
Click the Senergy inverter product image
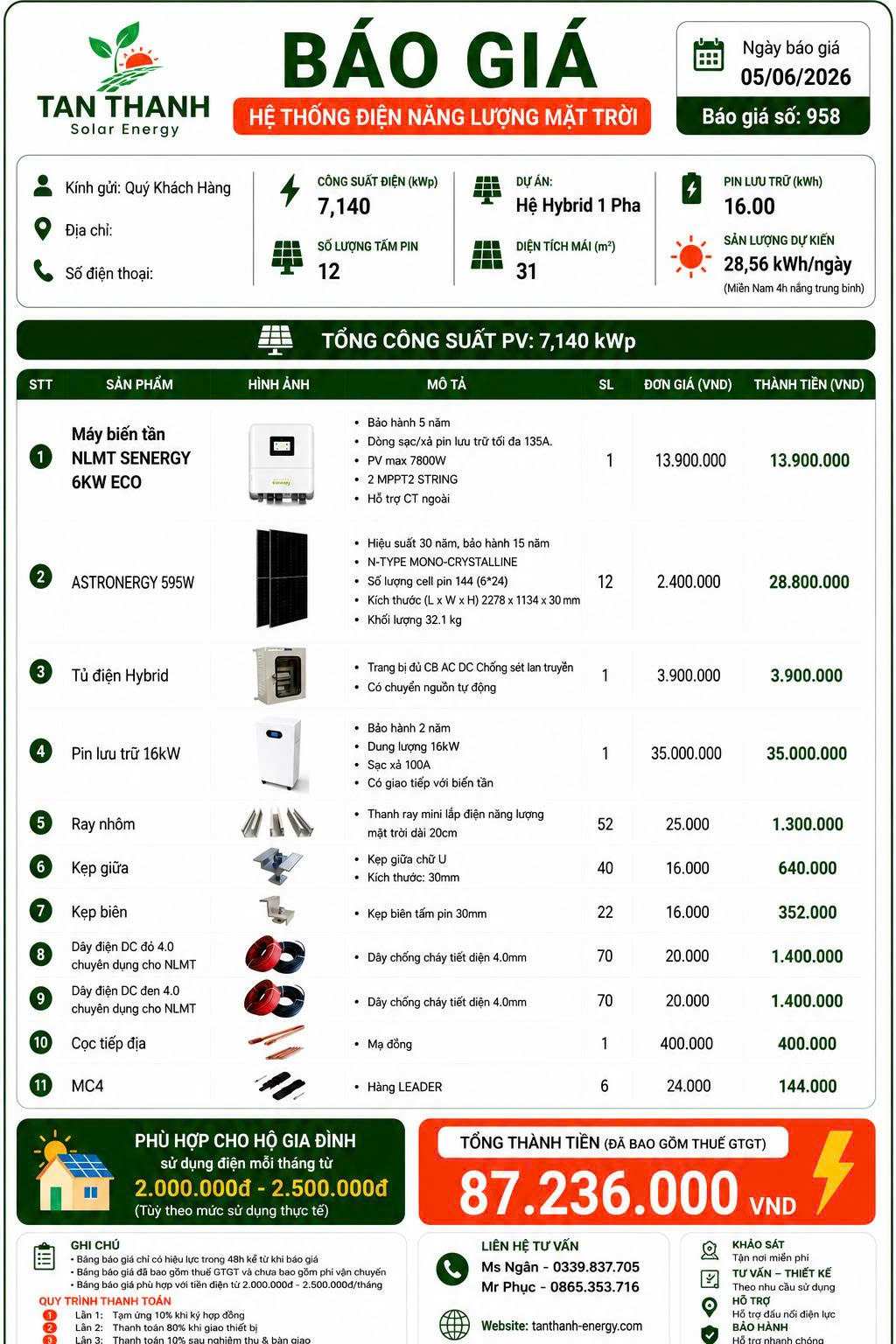(282, 463)
